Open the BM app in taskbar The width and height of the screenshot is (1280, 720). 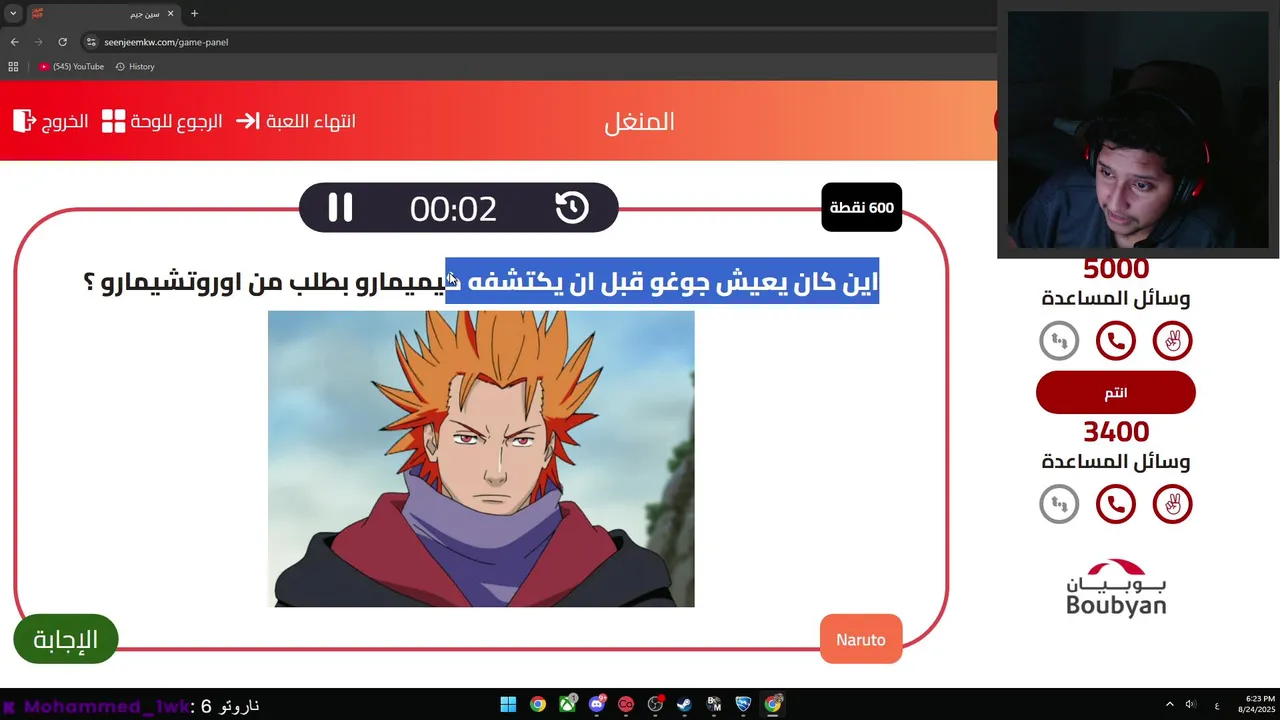click(714, 704)
